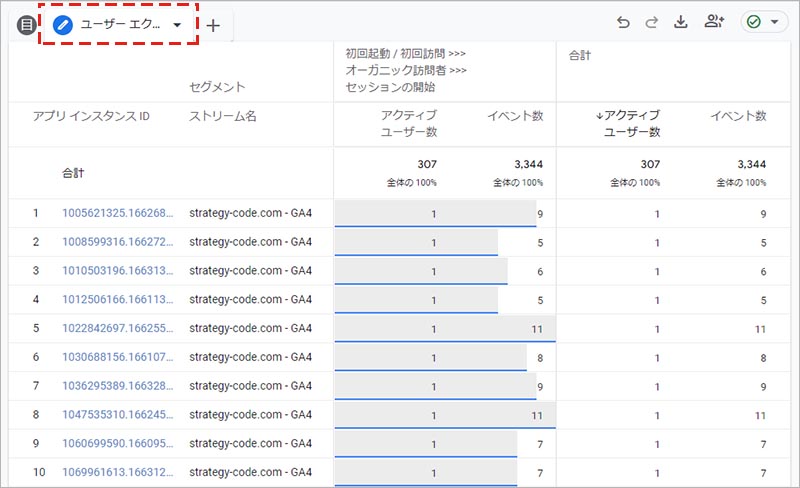Open app instance 1008599316.166272... link

tap(118, 242)
